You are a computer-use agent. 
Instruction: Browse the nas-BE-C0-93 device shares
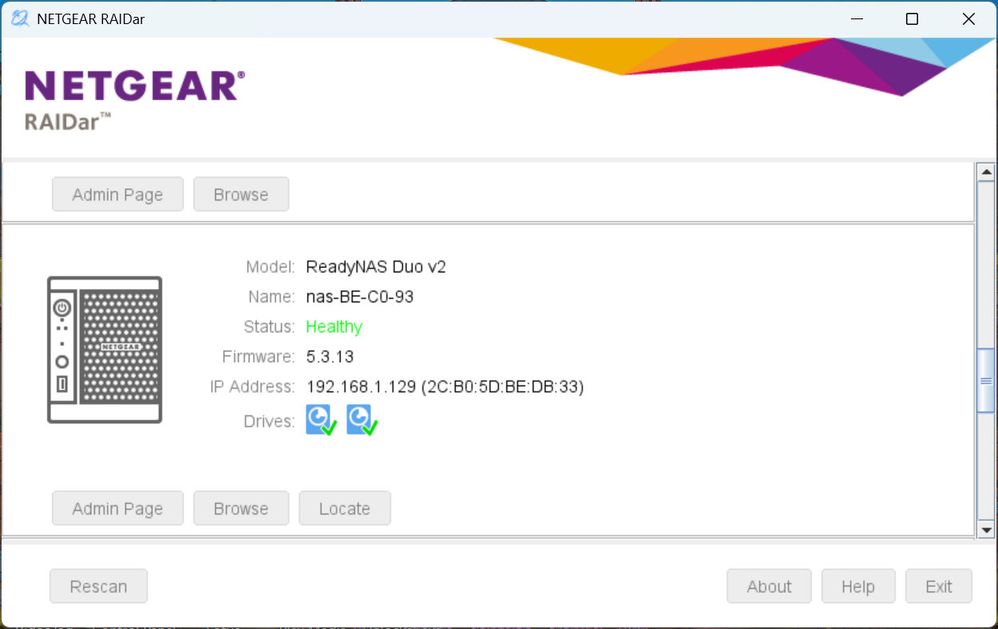click(241, 508)
